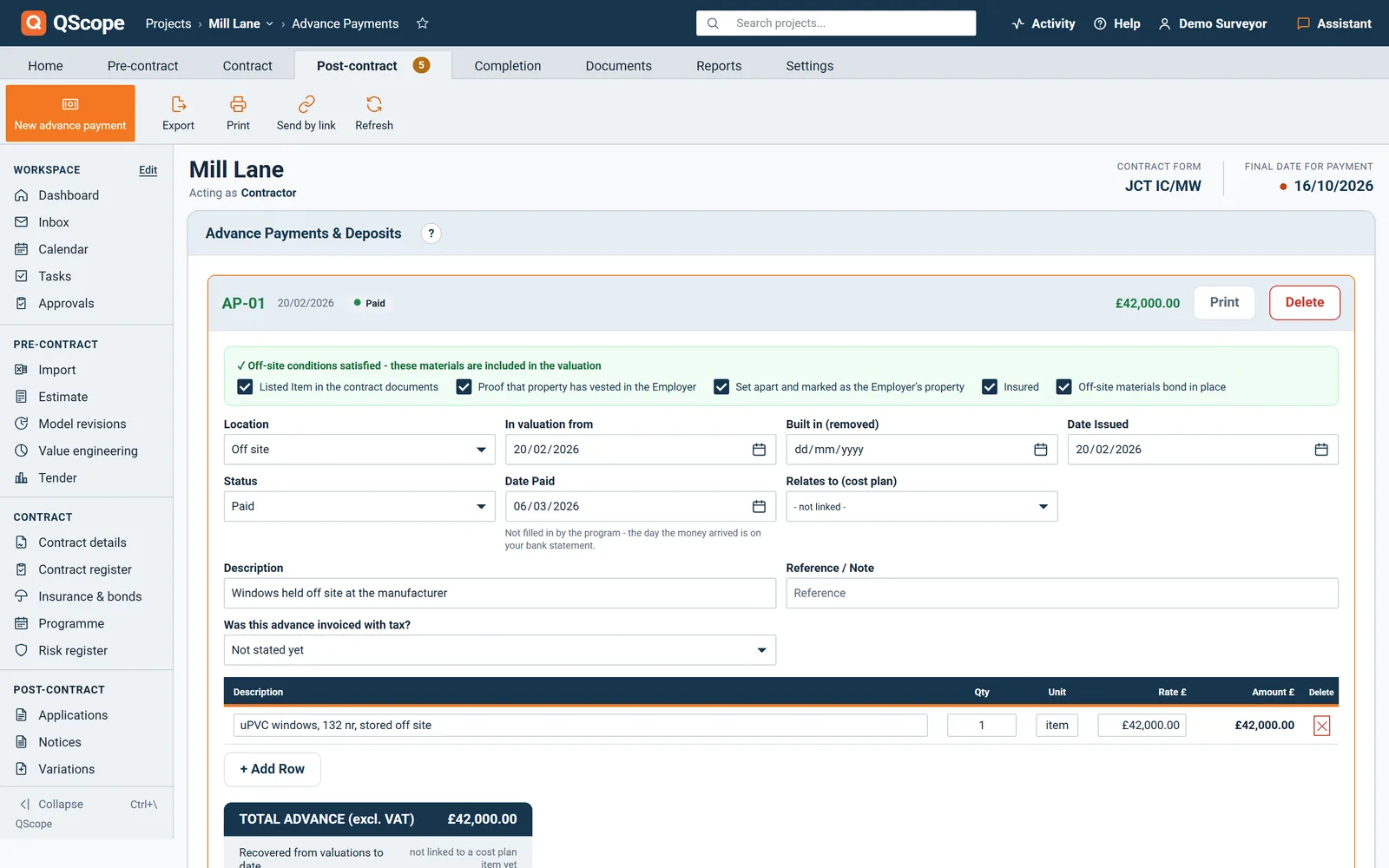The image size is (1389, 868).
Task: Click Print button for AP-01
Action: [1224, 303]
